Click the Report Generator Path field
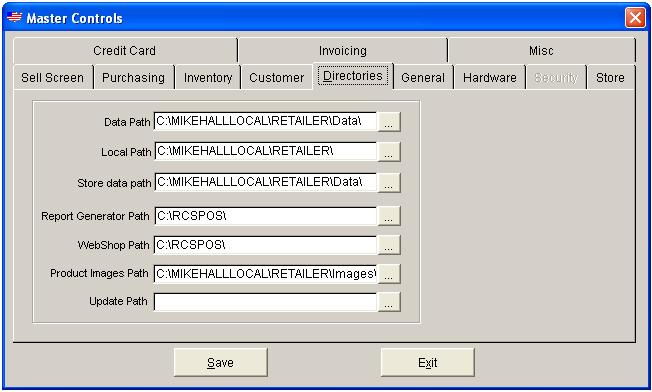Screen dimensions: 652x392 (x=265, y=216)
